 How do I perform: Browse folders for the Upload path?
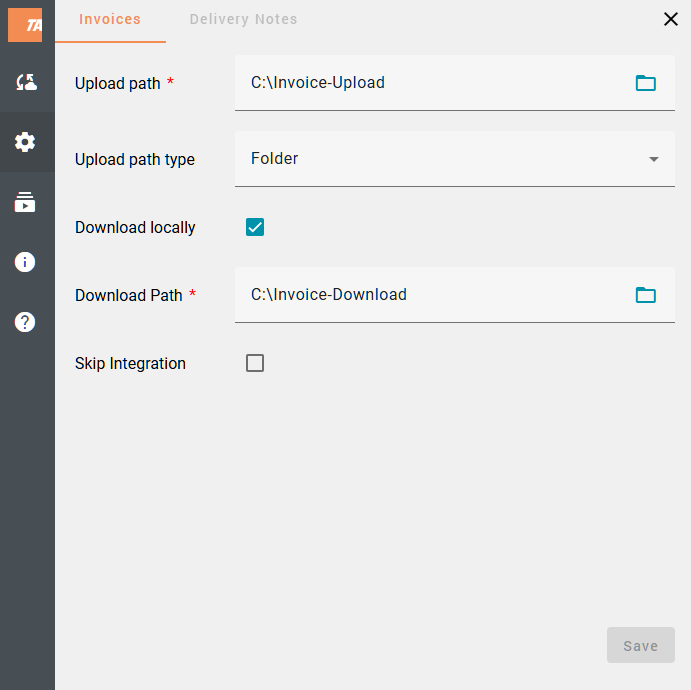click(x=646, y=83)
